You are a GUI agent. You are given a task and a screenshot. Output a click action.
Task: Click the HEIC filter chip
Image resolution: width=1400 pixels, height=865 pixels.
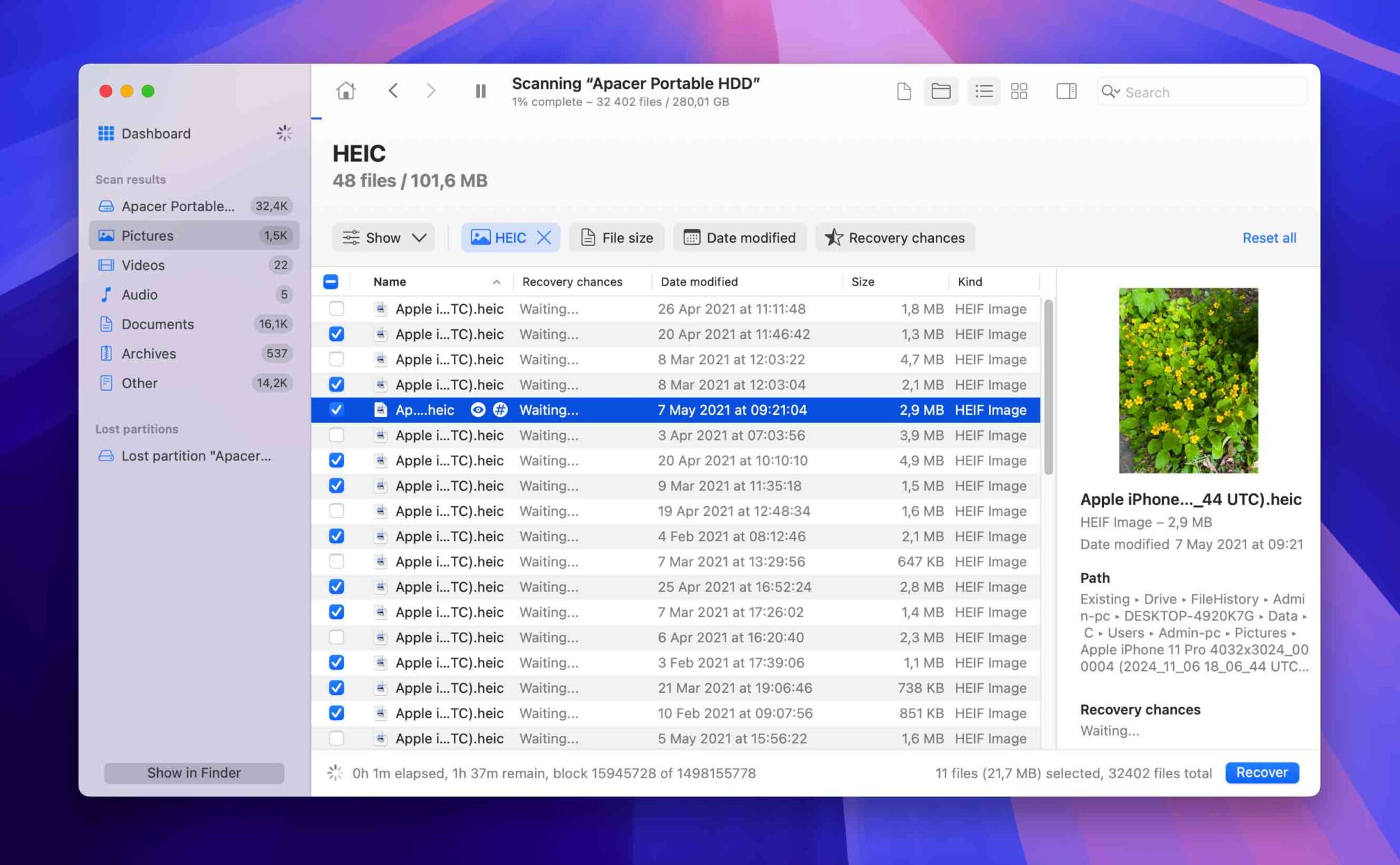coord(510,238)
